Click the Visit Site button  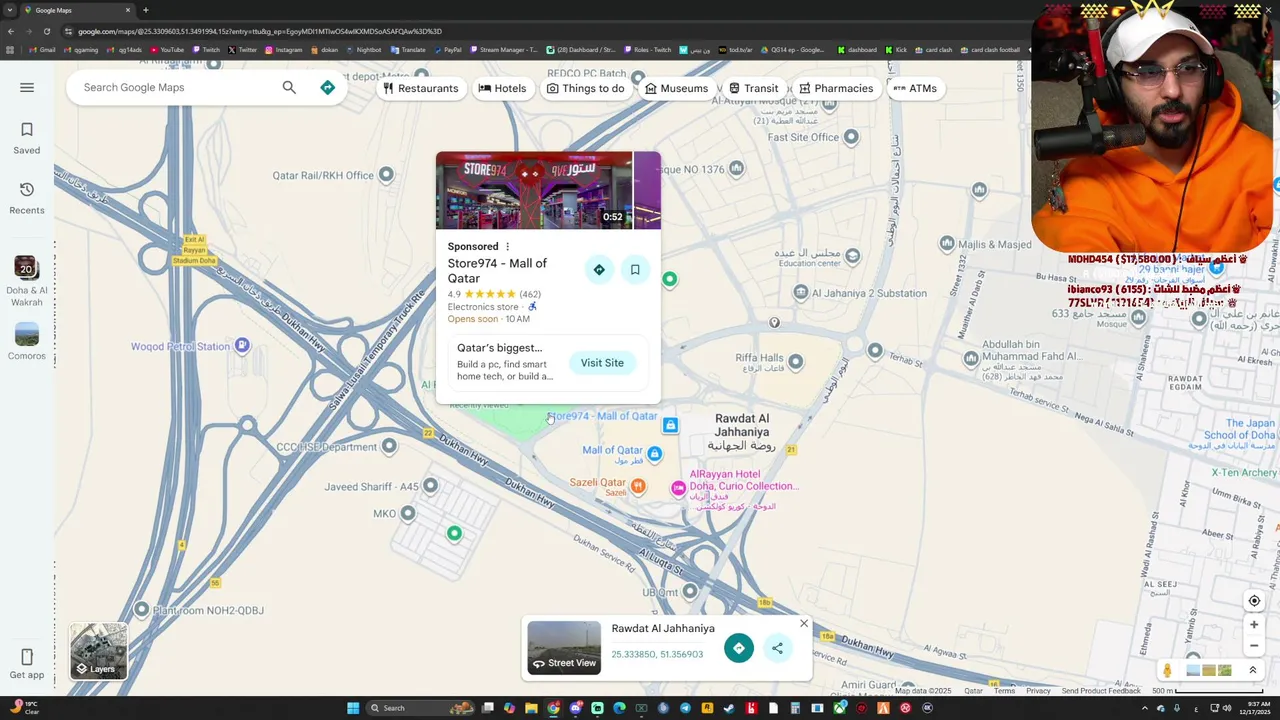click(x=602, y=363)
